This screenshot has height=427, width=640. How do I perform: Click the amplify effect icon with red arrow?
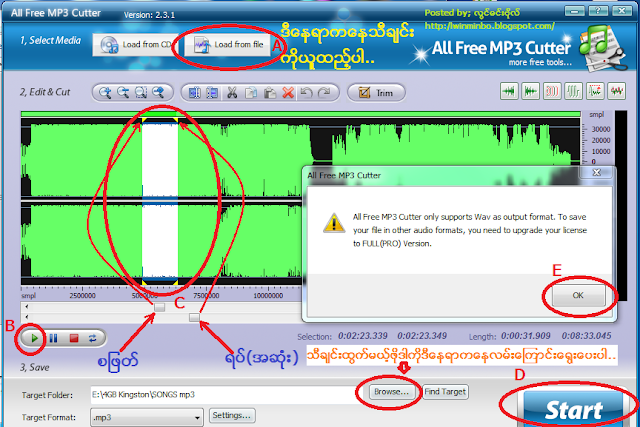pos(595,91)
